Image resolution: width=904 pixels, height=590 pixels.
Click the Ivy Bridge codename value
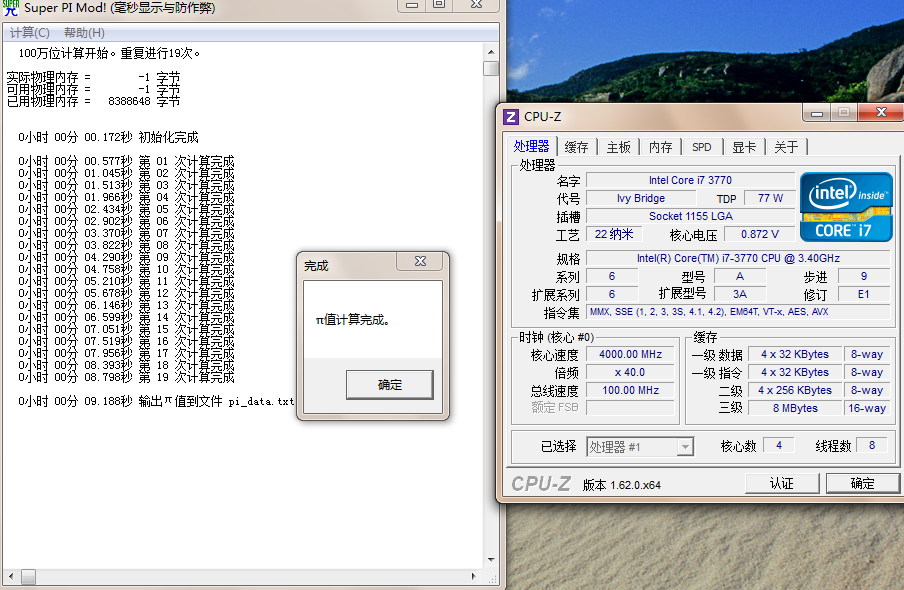[x=641, y=198]
